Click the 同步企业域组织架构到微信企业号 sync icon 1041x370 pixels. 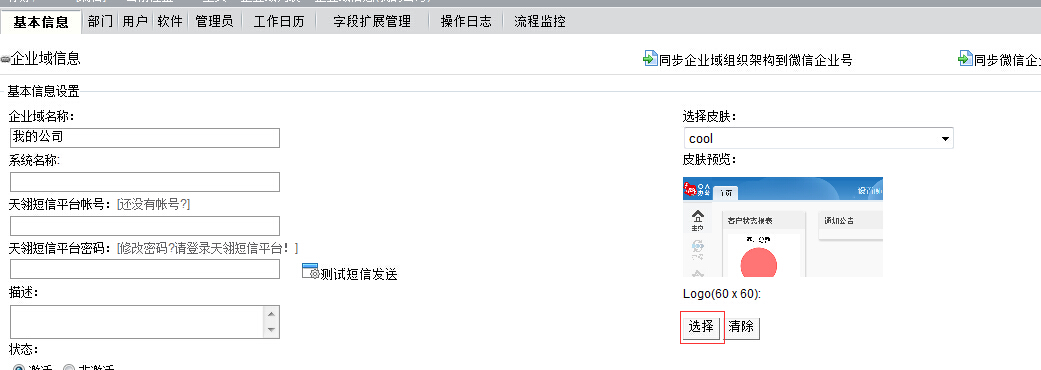click(650, 58)
